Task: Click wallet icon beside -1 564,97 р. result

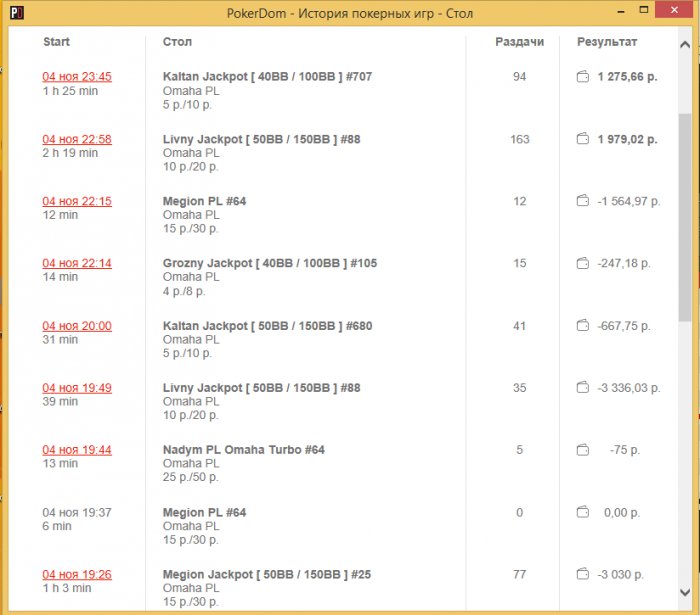Action: point(583,201)
